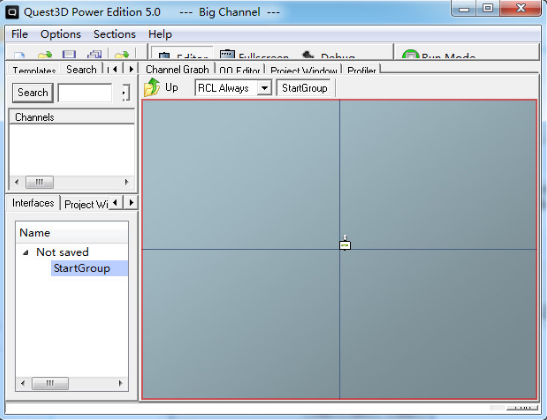This screenshot has height=420, width=547.
Task: Select StartGroup in the Interfaces tree
Action: [x=82, y=268]
